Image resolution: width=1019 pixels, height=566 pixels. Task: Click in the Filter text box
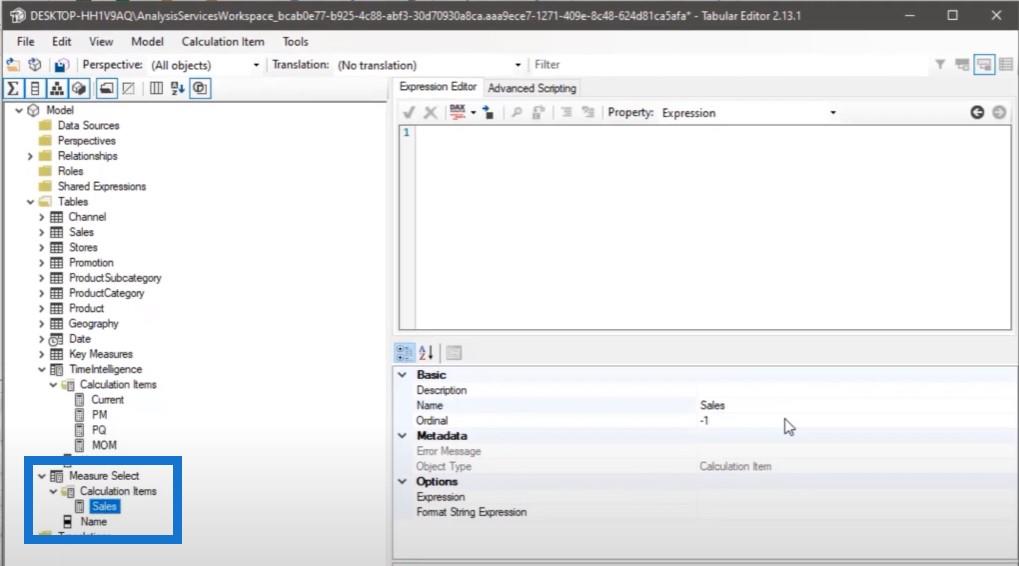(x=731, y=64)
